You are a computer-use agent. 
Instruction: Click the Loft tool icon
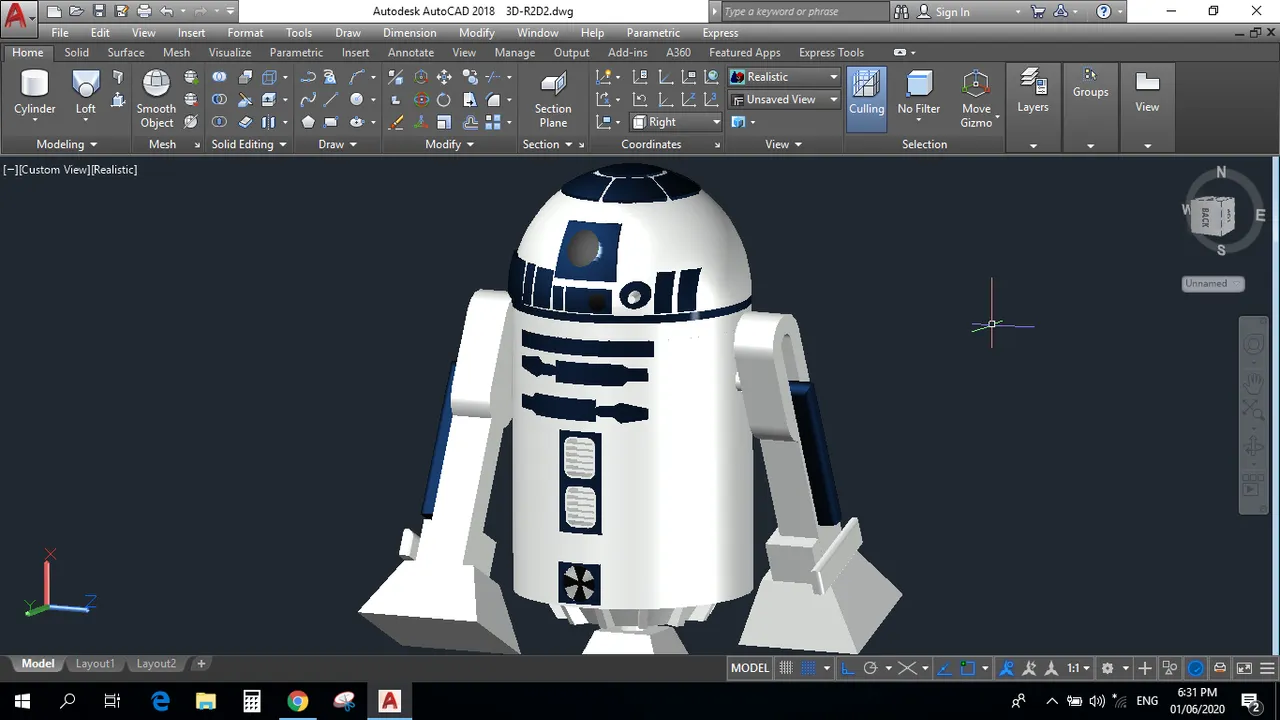[x=86, y=93]
